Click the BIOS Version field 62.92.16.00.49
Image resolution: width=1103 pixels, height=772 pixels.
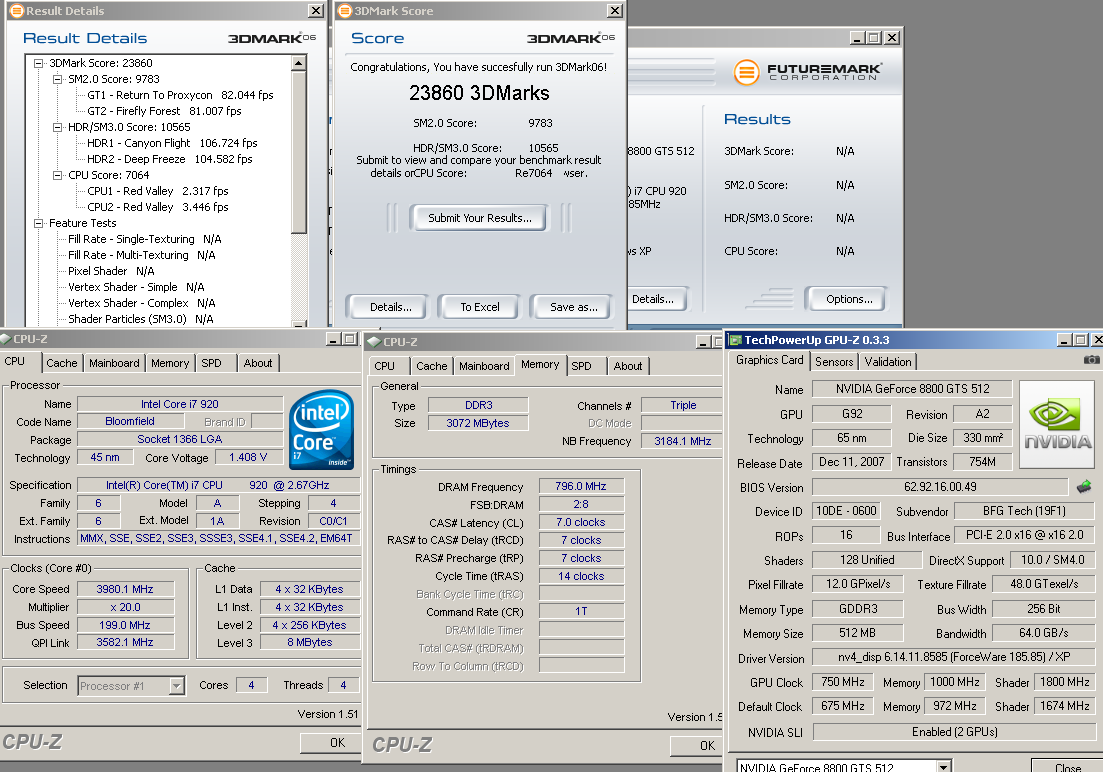940,487
